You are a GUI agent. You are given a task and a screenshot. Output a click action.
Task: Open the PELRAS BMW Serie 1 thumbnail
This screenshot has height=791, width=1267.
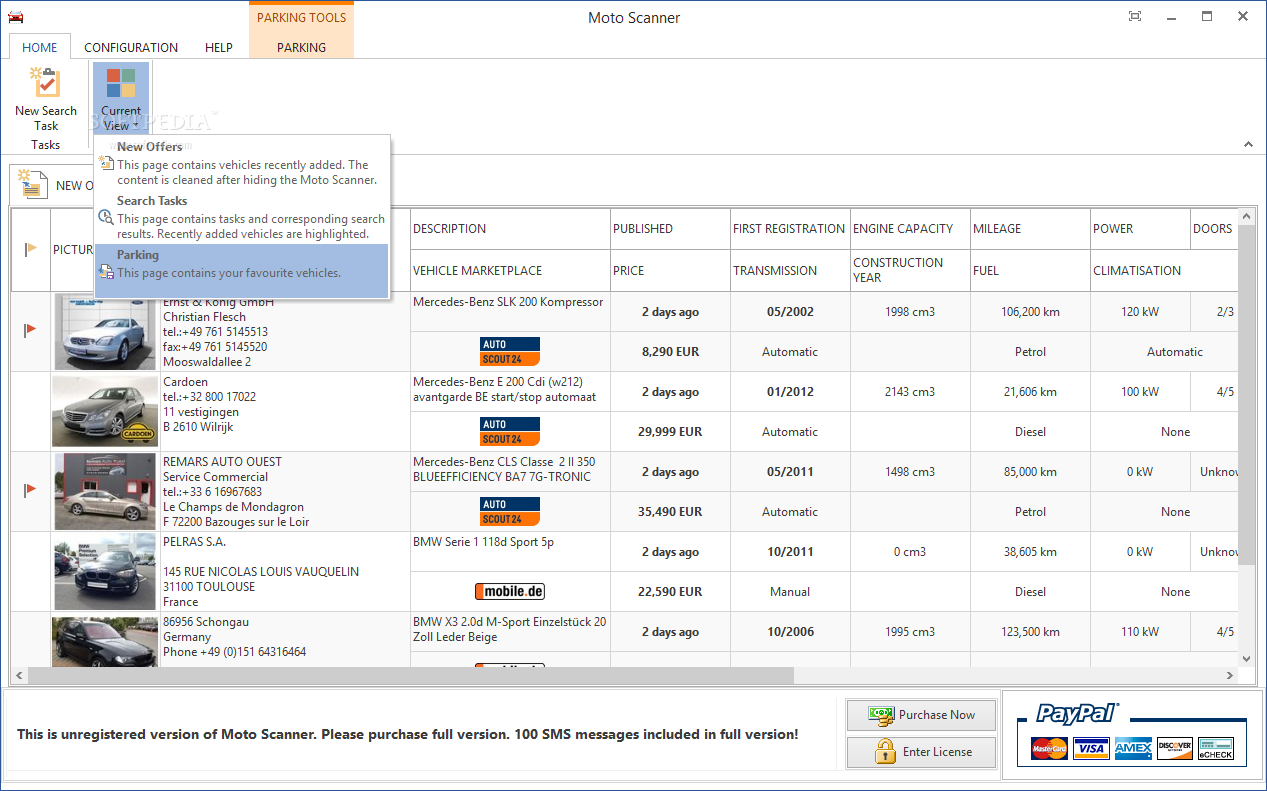pyautogui.click(x=105, y=571)
